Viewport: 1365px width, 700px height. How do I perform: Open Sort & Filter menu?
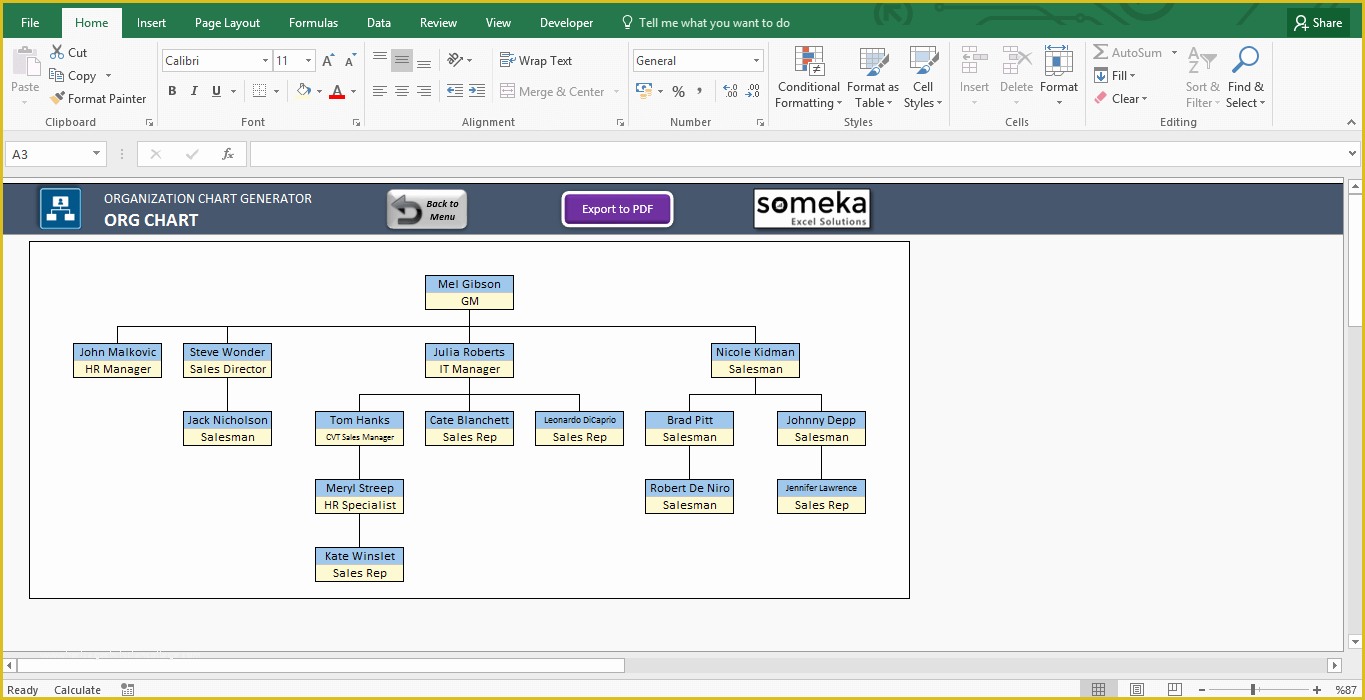coord(1203,78)
